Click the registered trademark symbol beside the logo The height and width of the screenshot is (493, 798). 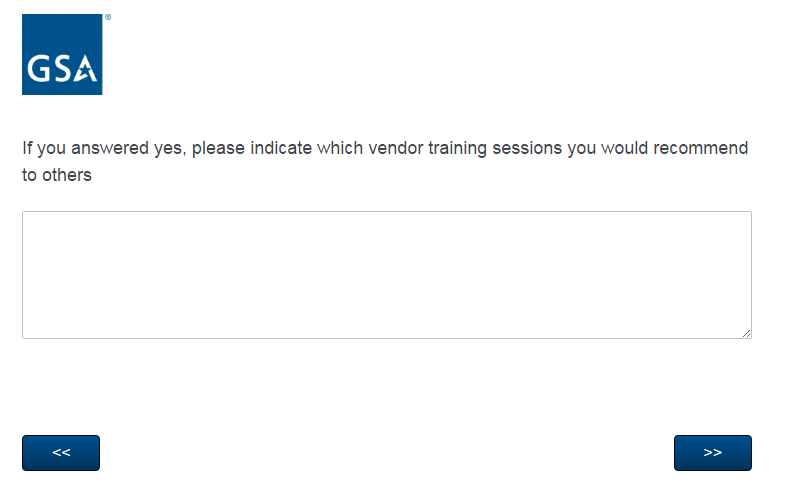click(108, 18)
